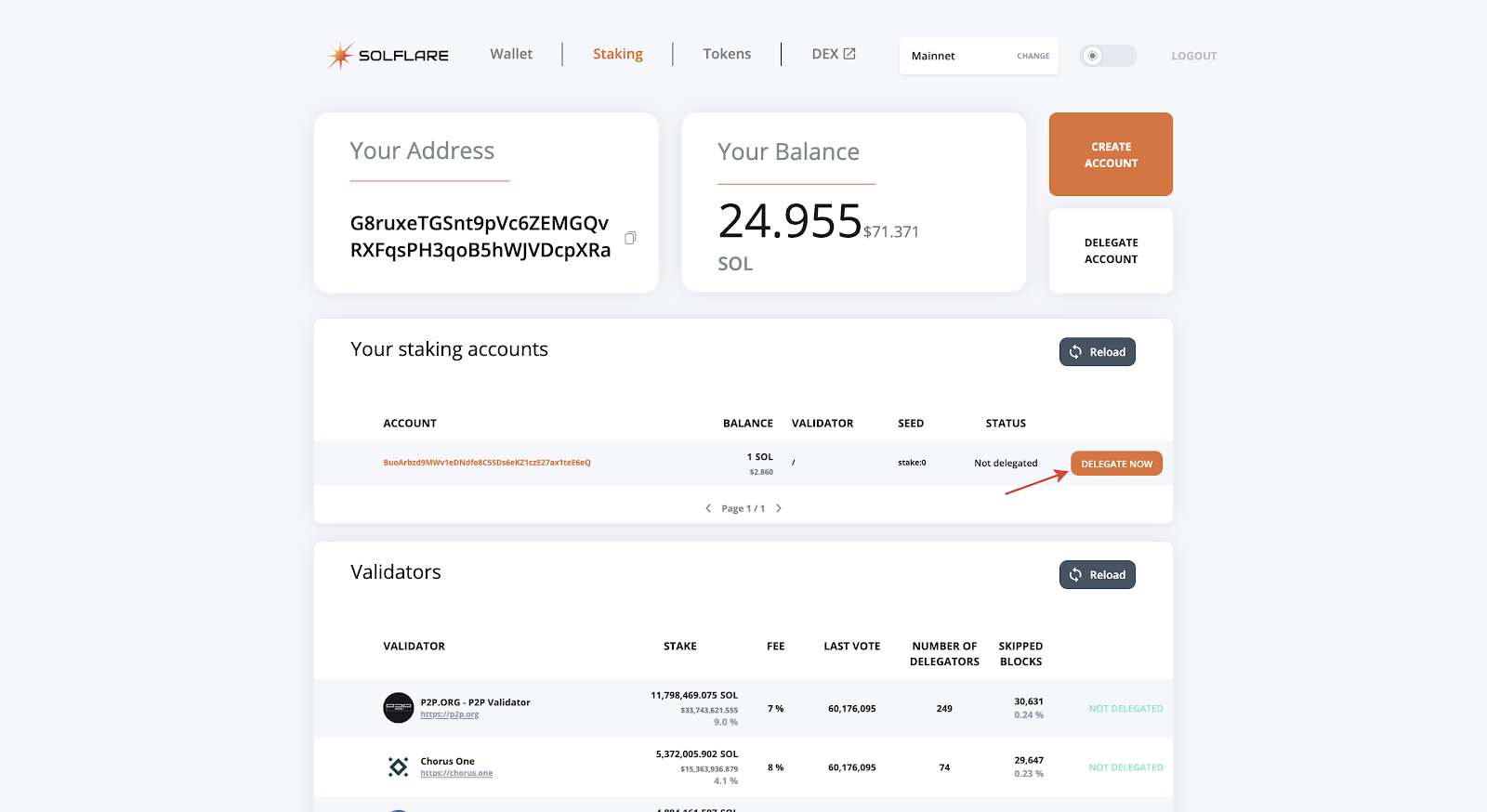The height and width of the screenshot is (812, 1487).
Task: Click NOT DELEGATED label for Chorus One row
Action: point(1125,767)
